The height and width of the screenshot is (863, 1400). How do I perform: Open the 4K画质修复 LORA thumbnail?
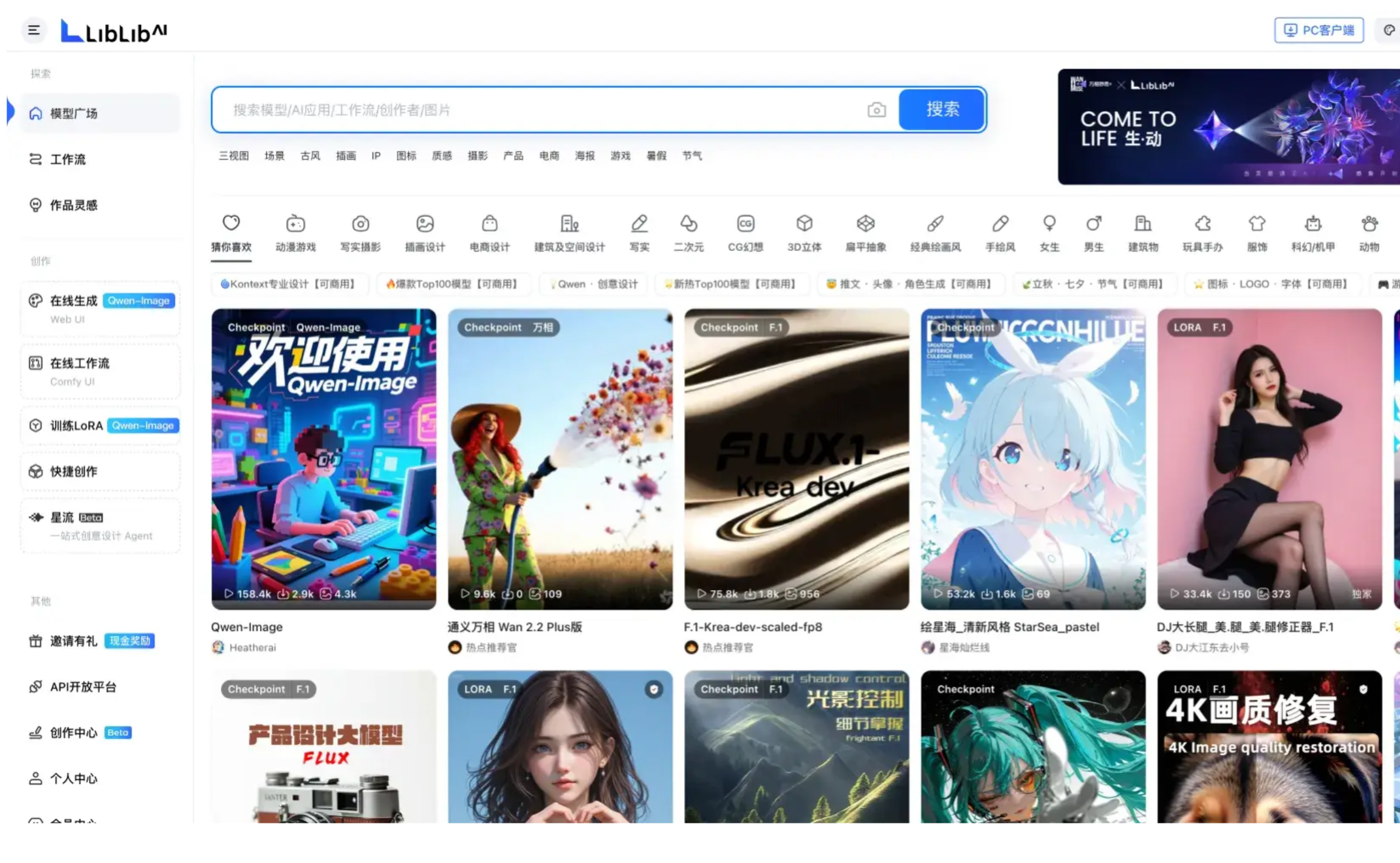click(1269, 747)
